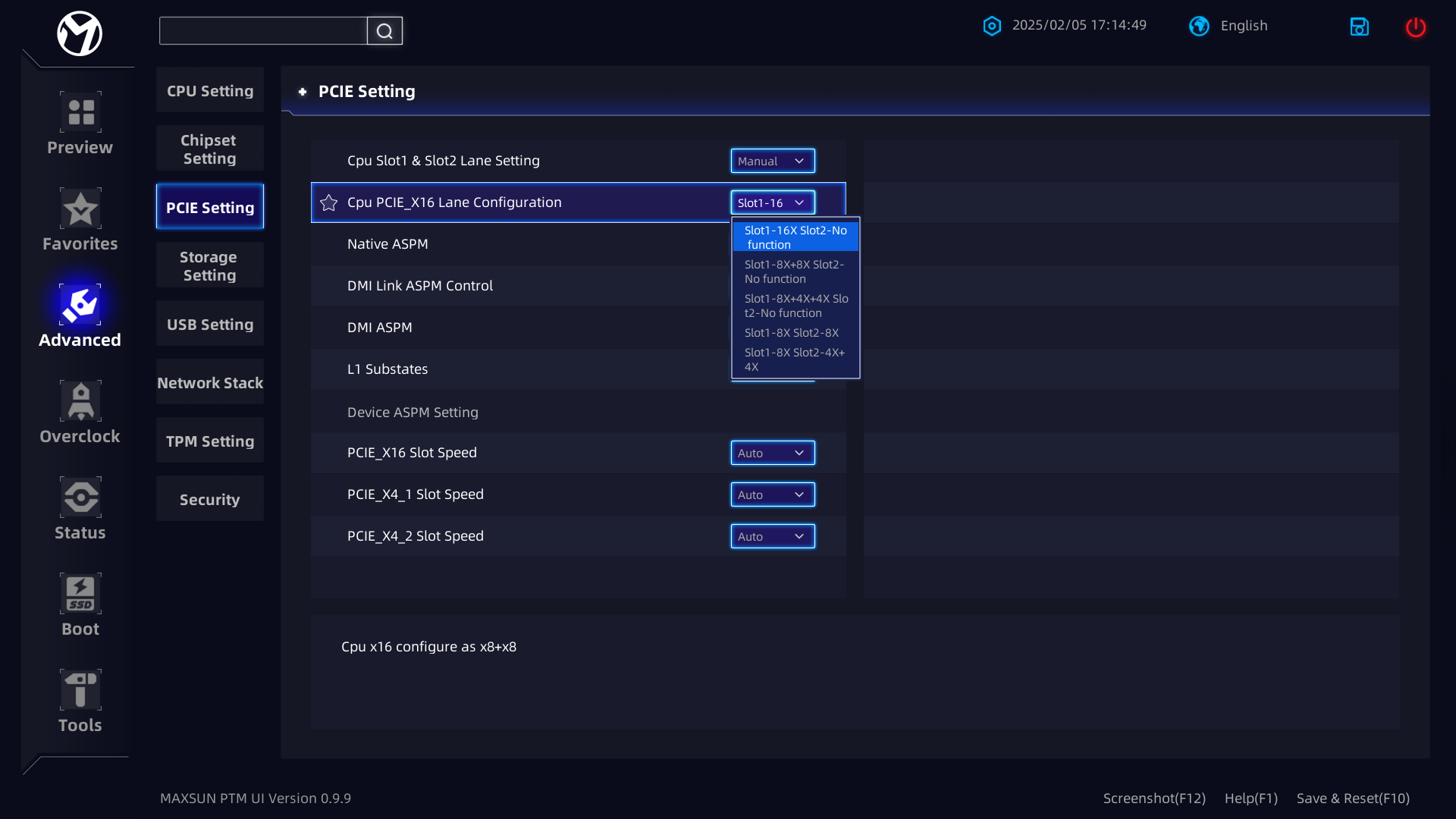Click the search magnifier button

pos(384,31)
